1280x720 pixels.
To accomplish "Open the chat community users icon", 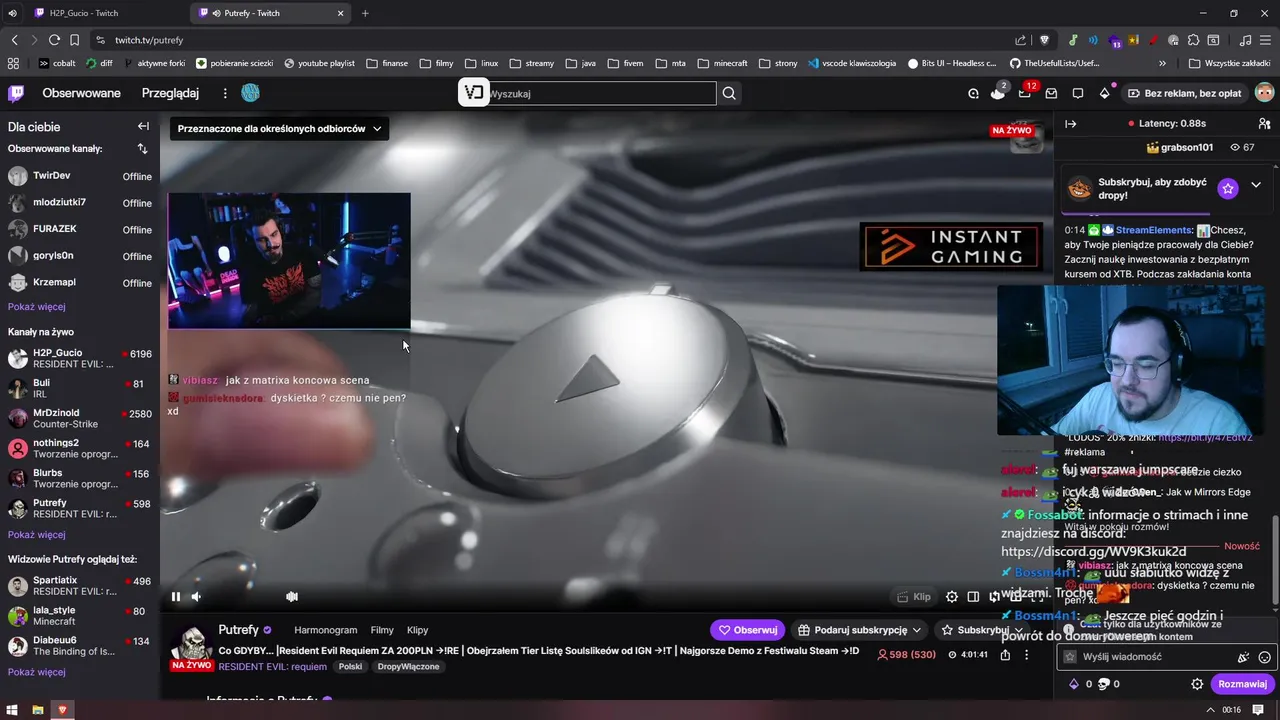I will point(1264,124).
